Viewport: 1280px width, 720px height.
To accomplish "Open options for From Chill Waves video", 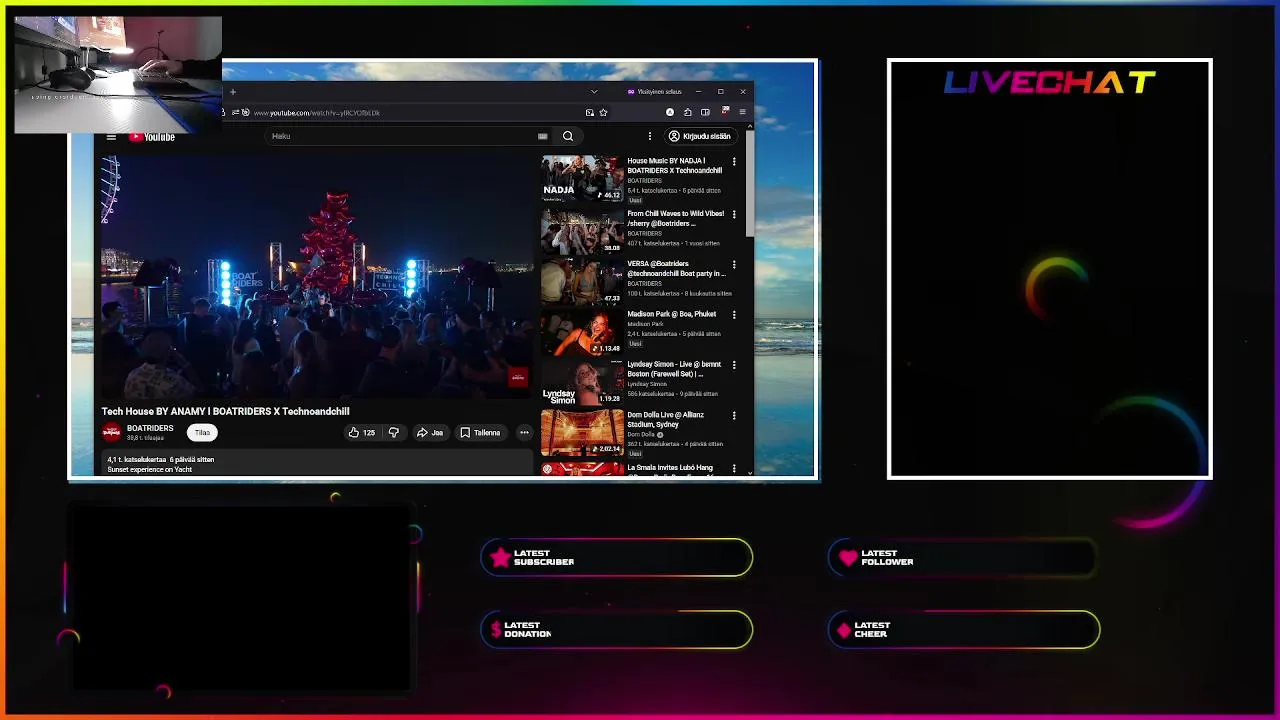I will coord(734,214).
